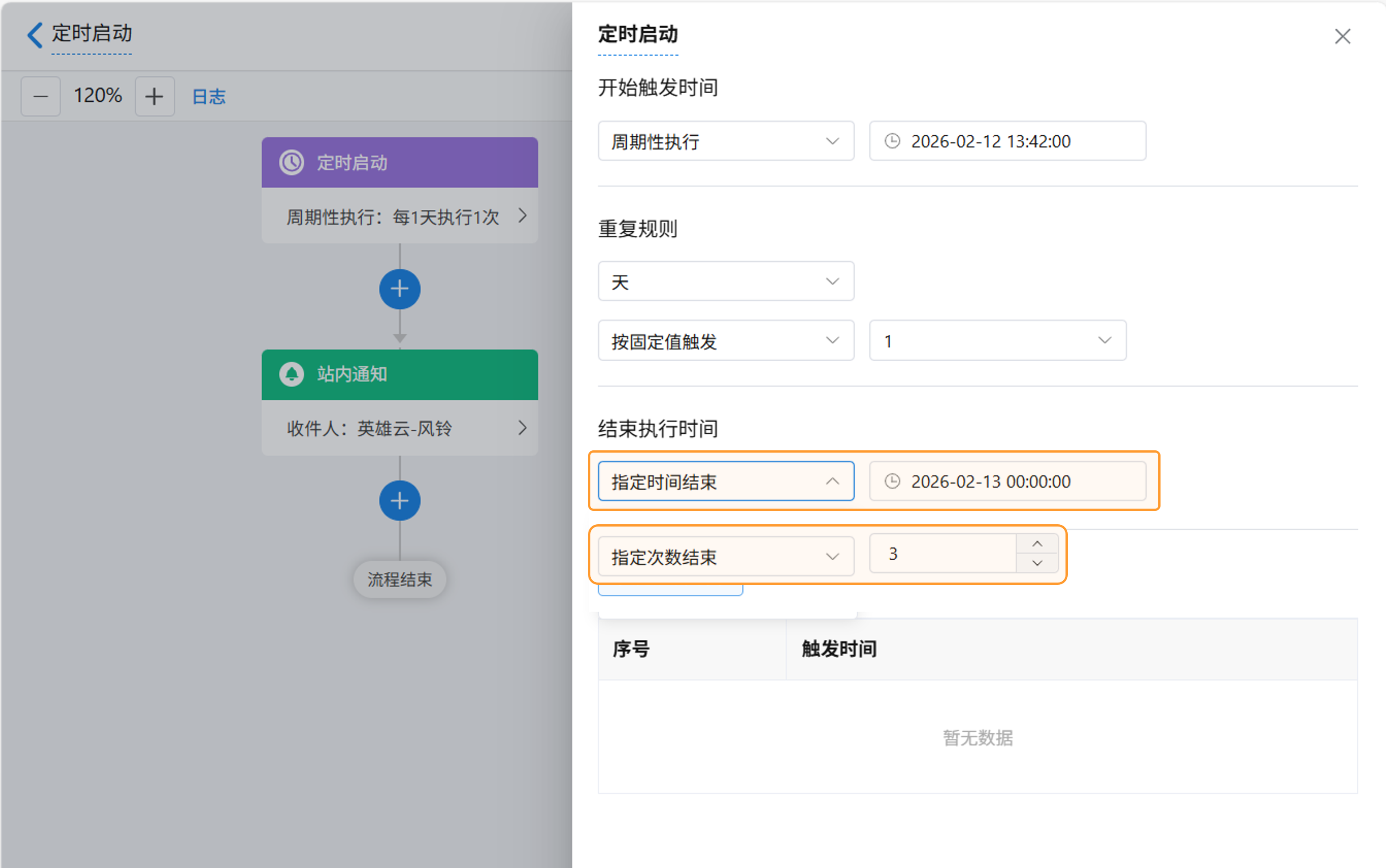1386x868 pixels.
Task: Open the 日志 log link
Action: (x=208, y=96)
